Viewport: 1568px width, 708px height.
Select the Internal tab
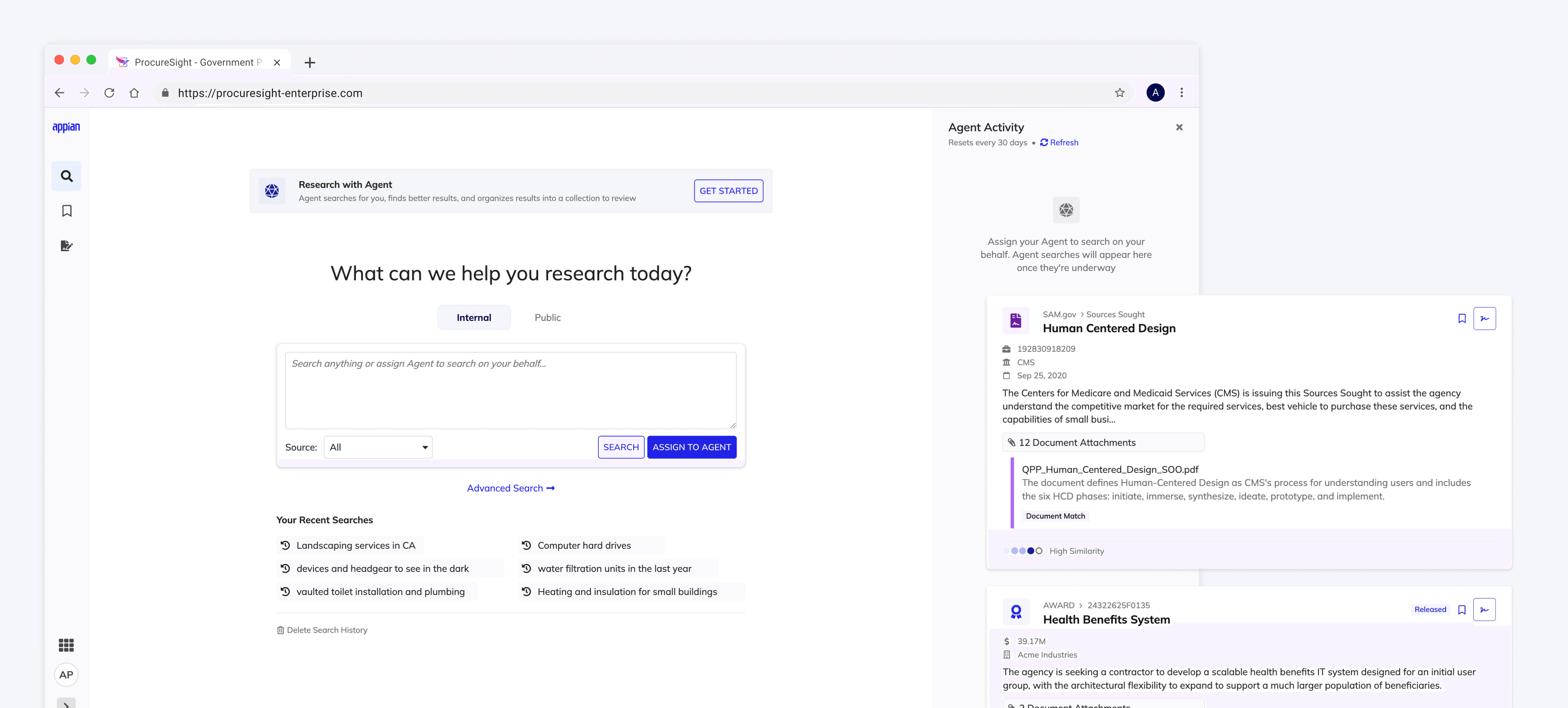pos(474,318)
